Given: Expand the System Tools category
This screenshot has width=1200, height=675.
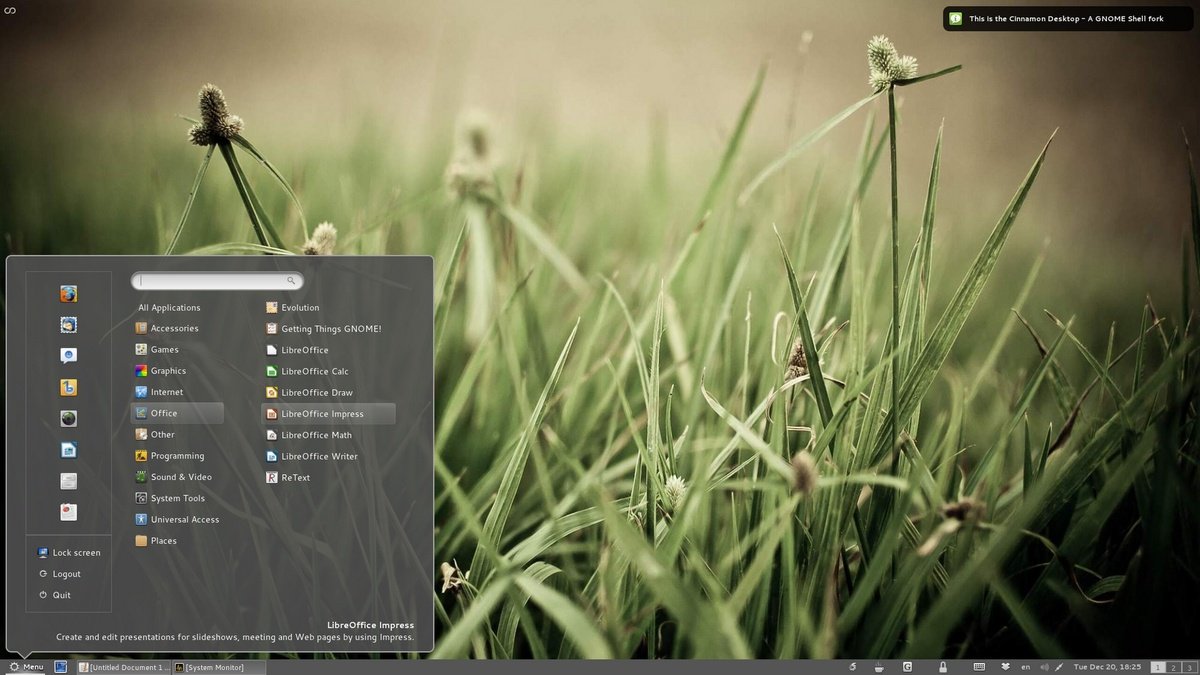Looking at the screenshot, I should click(177, 498).
